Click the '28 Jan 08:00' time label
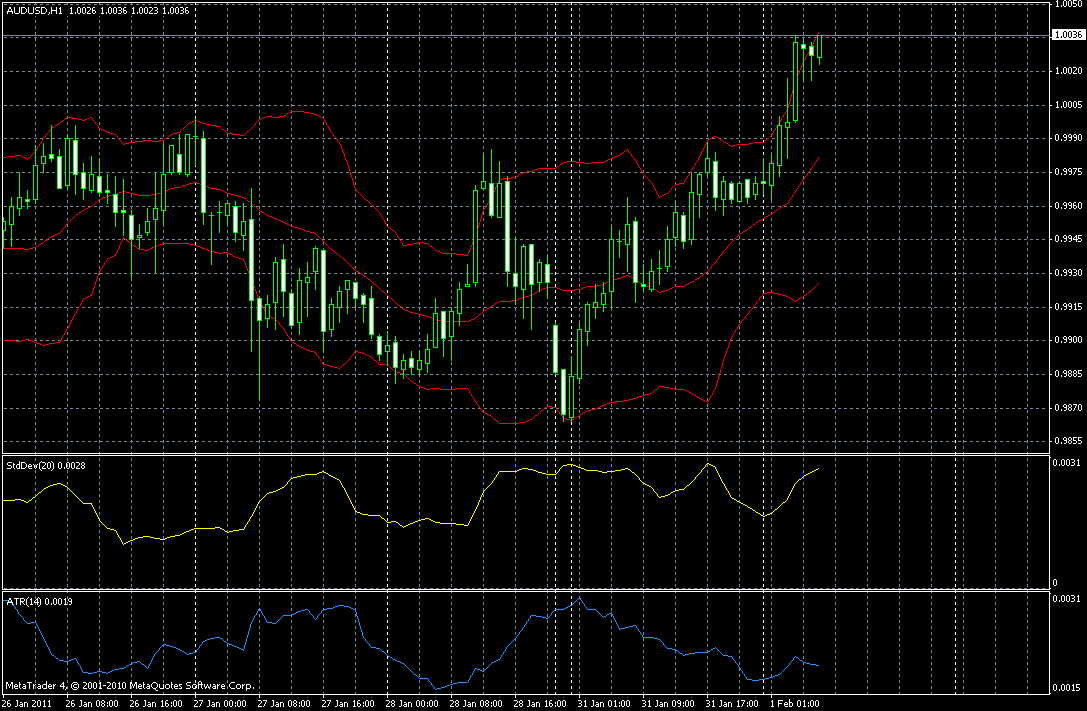The height and width of the screenshot is (711, 1087). tap(476, 704)
